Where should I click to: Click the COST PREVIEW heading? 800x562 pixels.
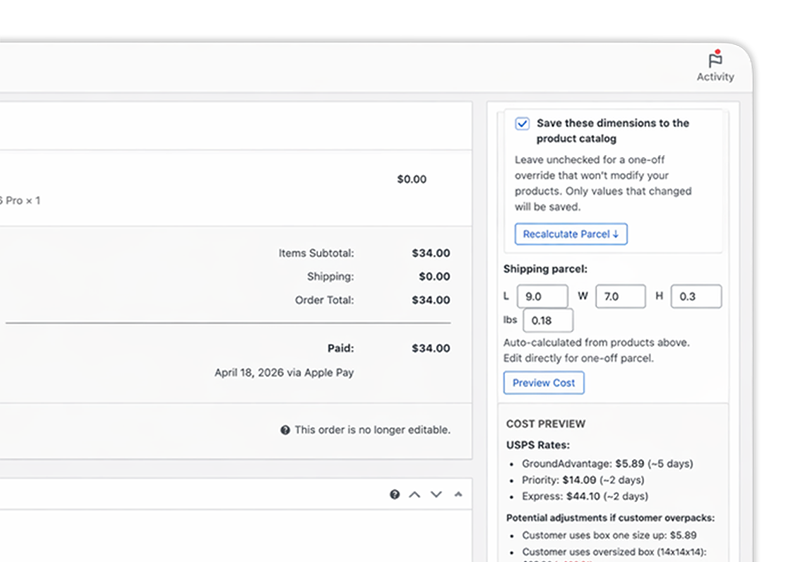point(546,424)
